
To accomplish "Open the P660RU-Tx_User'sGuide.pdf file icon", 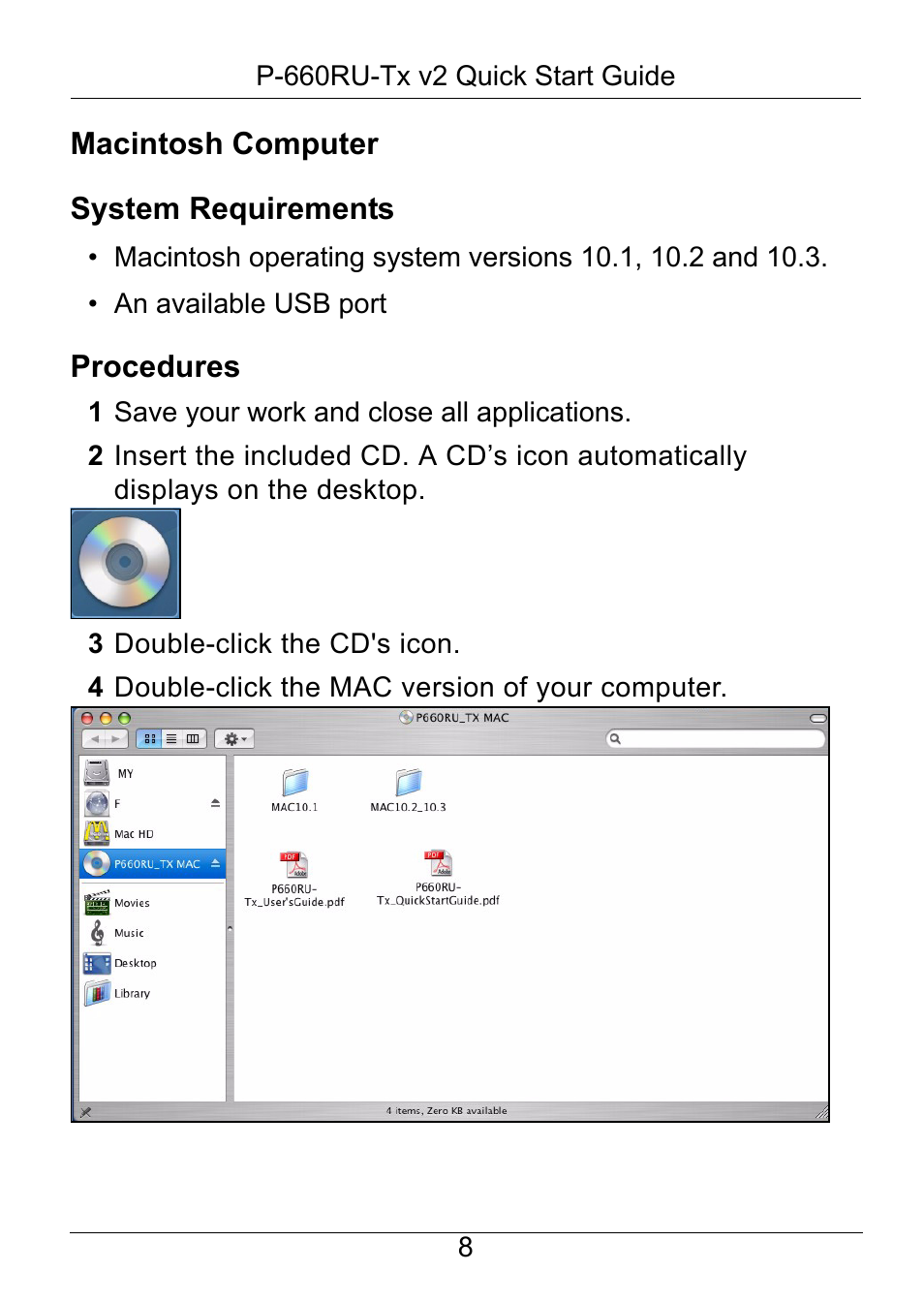I will click(x=294, y=864).
